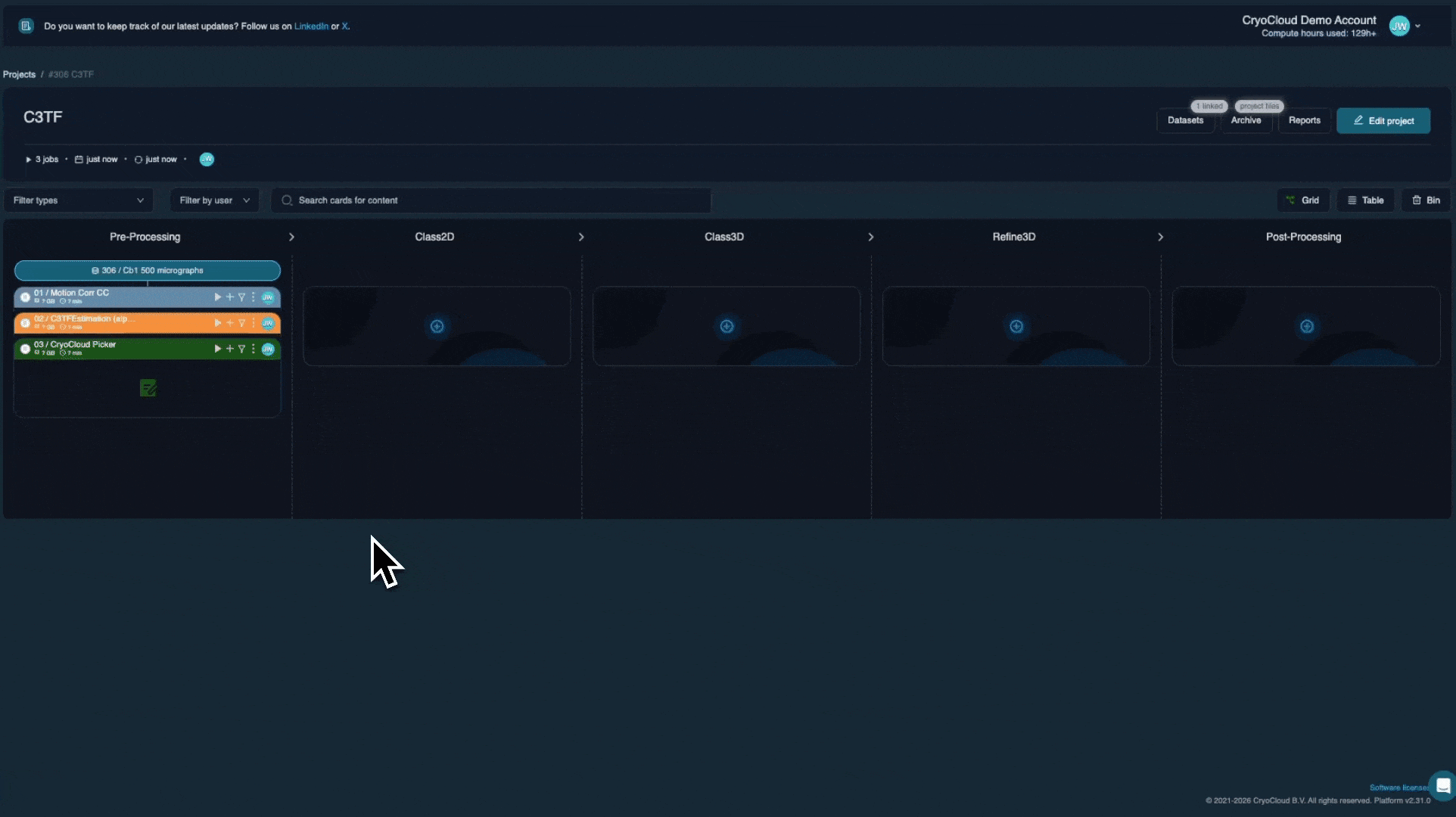
Task: Expand the account menu next to JW avatar
Action: tap(1417, 26)
